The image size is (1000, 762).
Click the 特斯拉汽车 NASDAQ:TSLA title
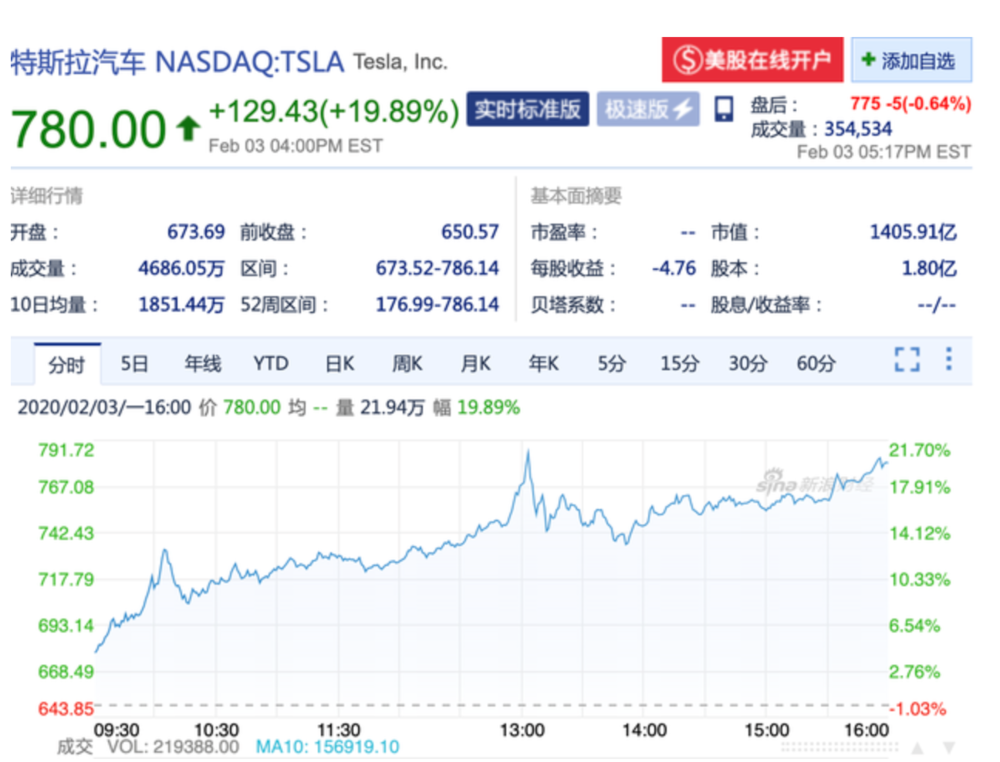pos(177,62)
